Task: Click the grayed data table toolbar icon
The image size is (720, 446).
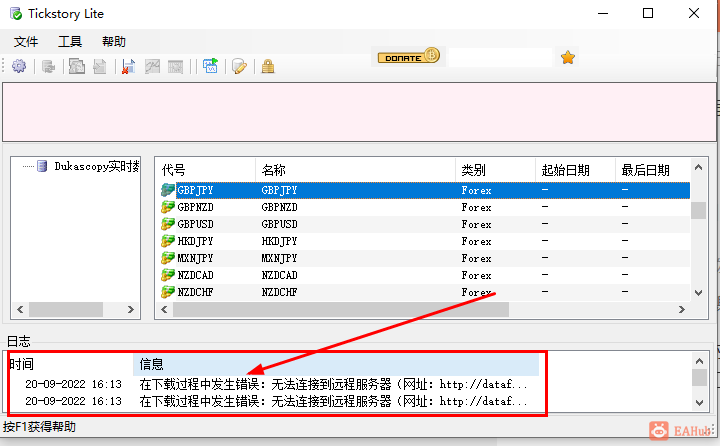Action: [x=175, y=67]
